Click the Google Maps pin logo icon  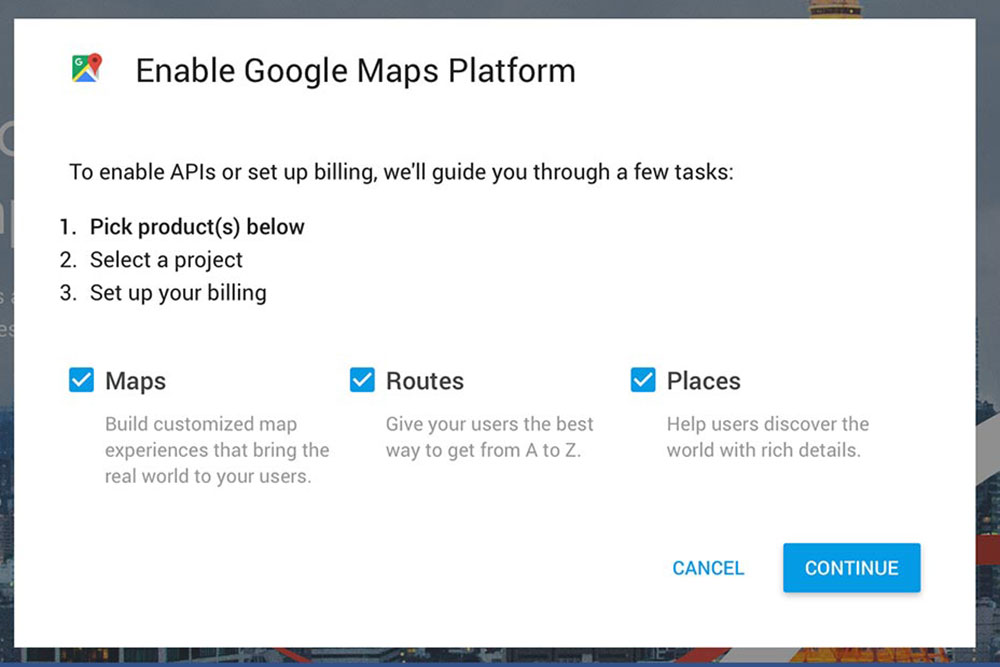(87, 68)
